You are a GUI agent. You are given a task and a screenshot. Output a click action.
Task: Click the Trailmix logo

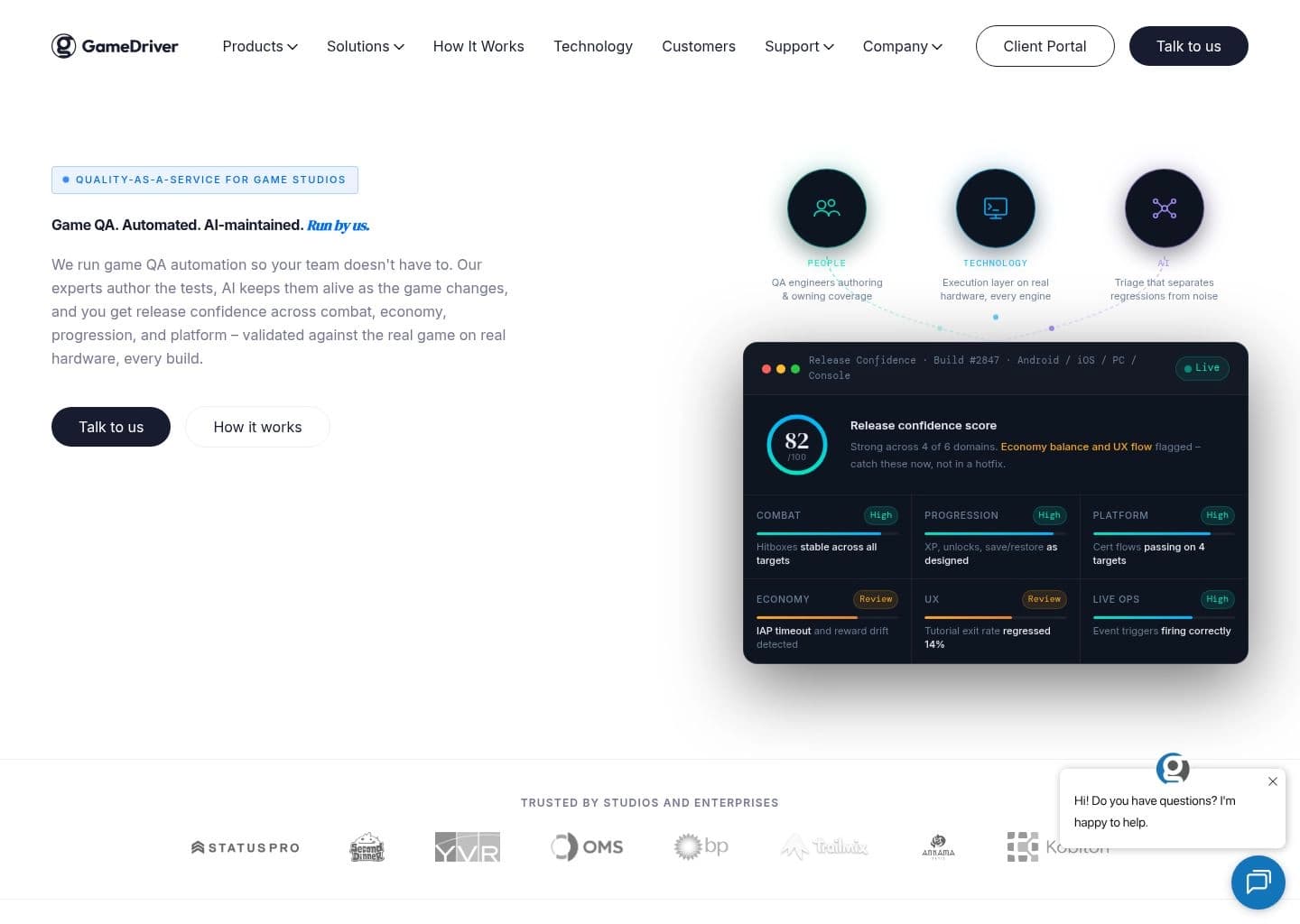point(824,846)
